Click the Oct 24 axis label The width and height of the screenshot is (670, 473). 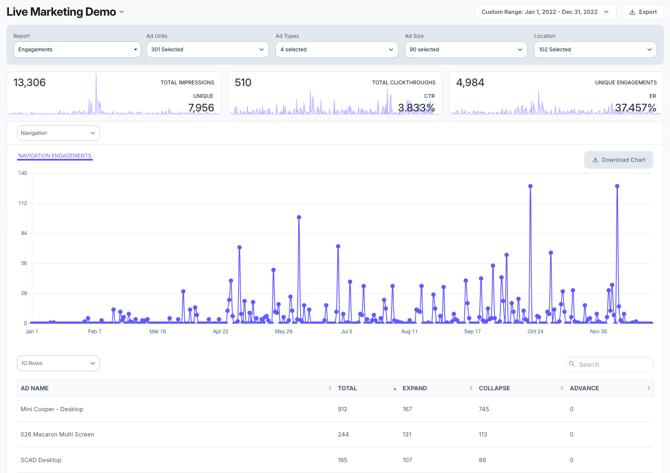click(x=535, y=331)
